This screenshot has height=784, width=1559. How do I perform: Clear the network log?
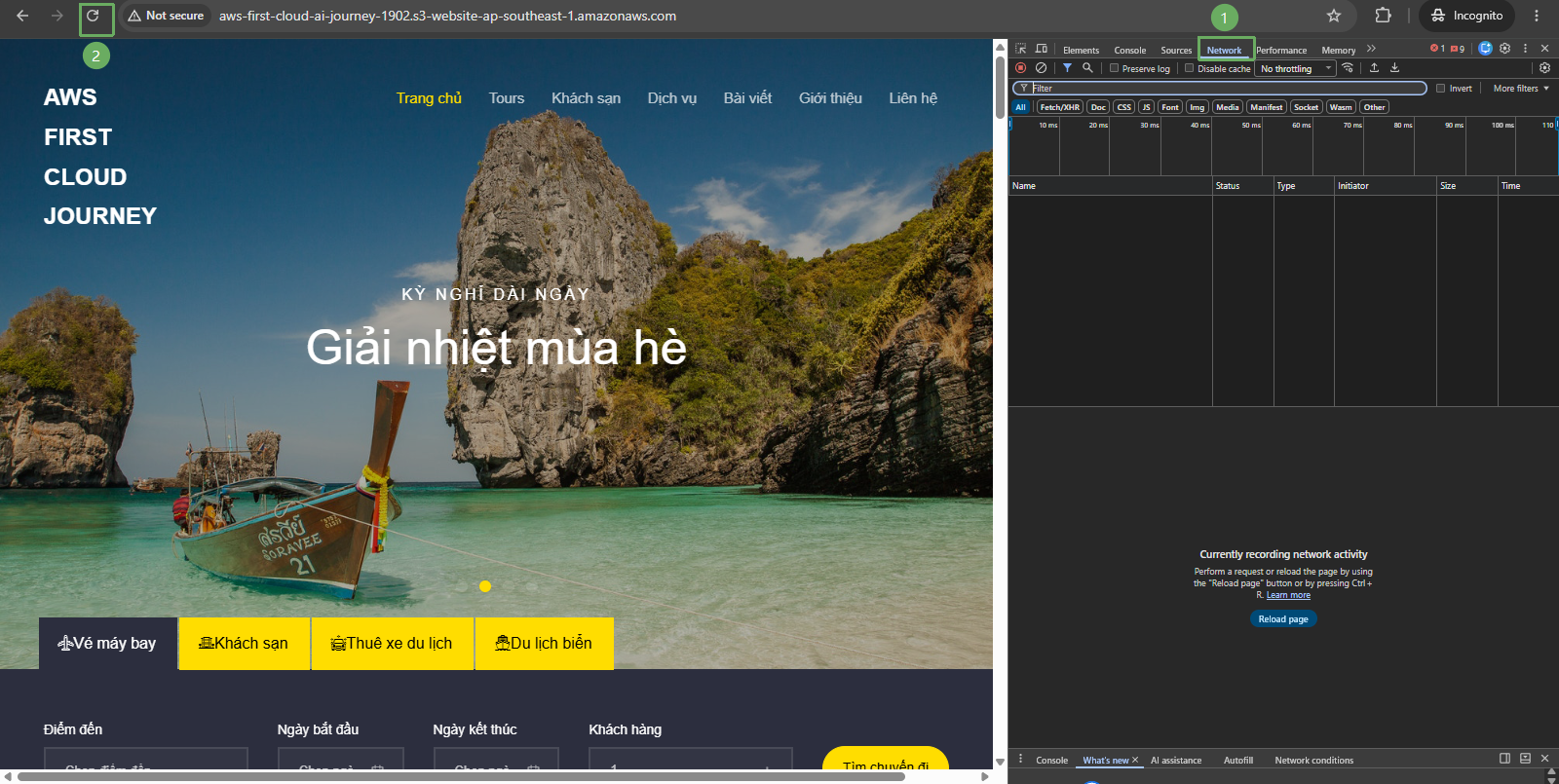pyautogui.click(x=1041, y=68)
